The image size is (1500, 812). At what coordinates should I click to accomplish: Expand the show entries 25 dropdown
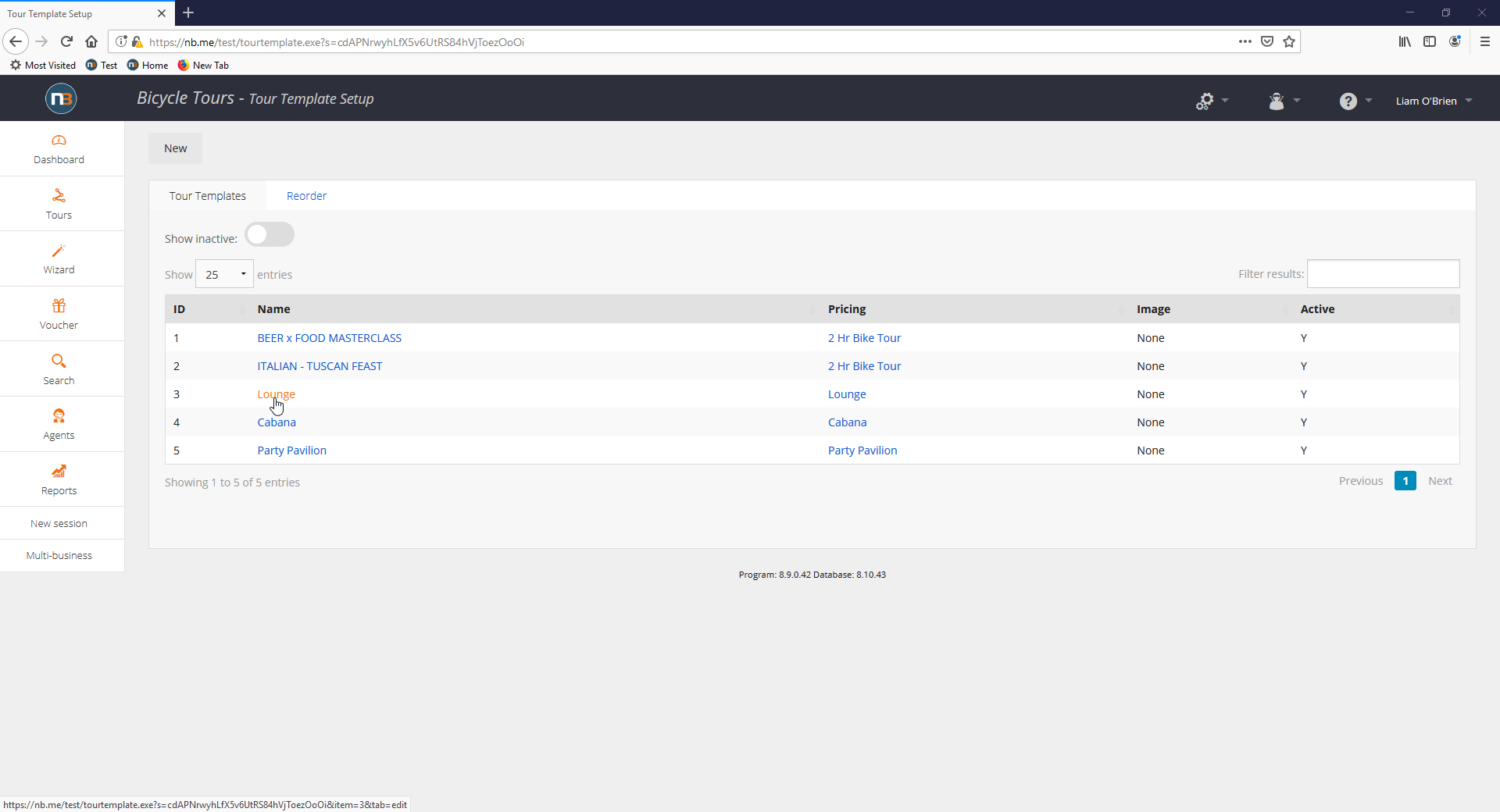(x=224, y=274)
